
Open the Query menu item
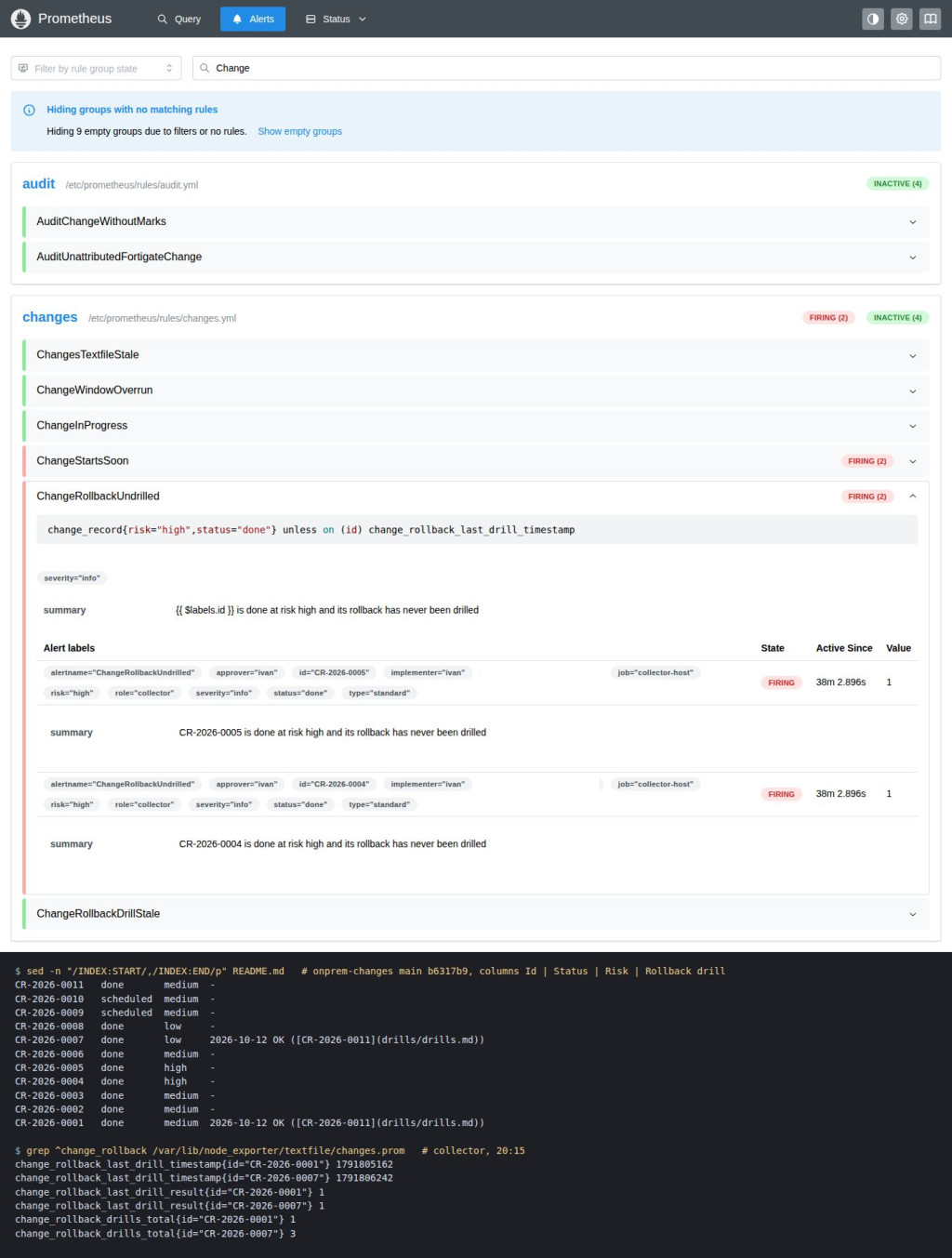(x=178, y=19)
